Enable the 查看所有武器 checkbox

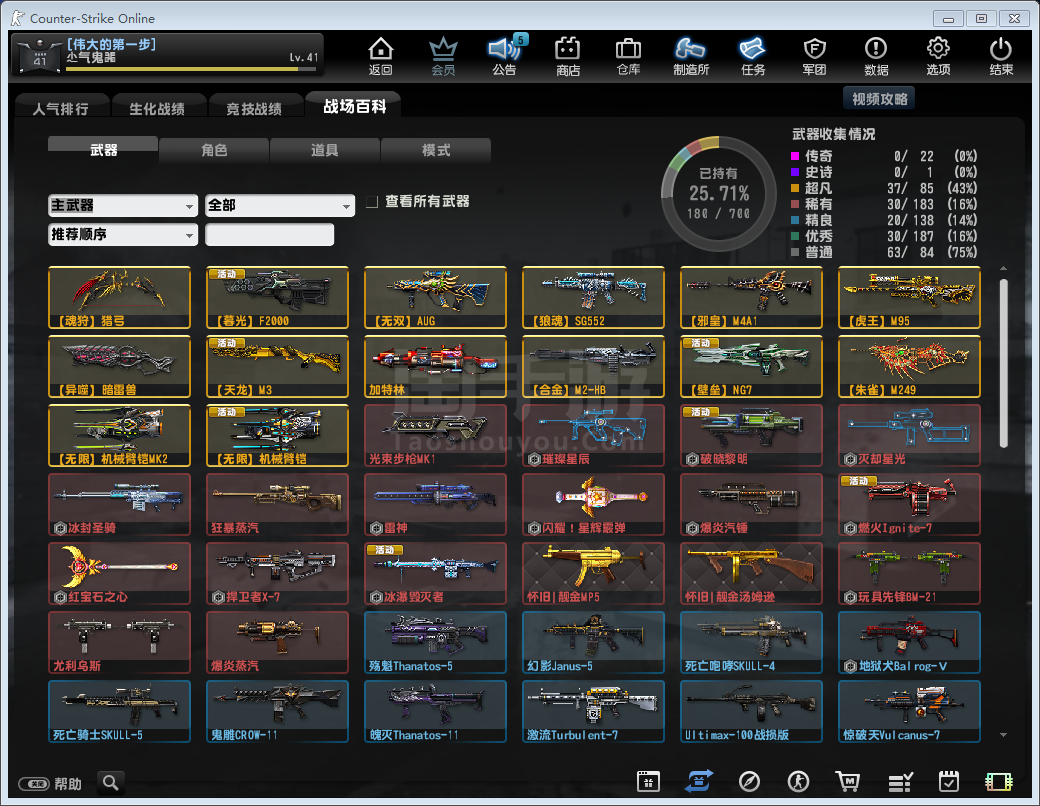tap(372, 202)
